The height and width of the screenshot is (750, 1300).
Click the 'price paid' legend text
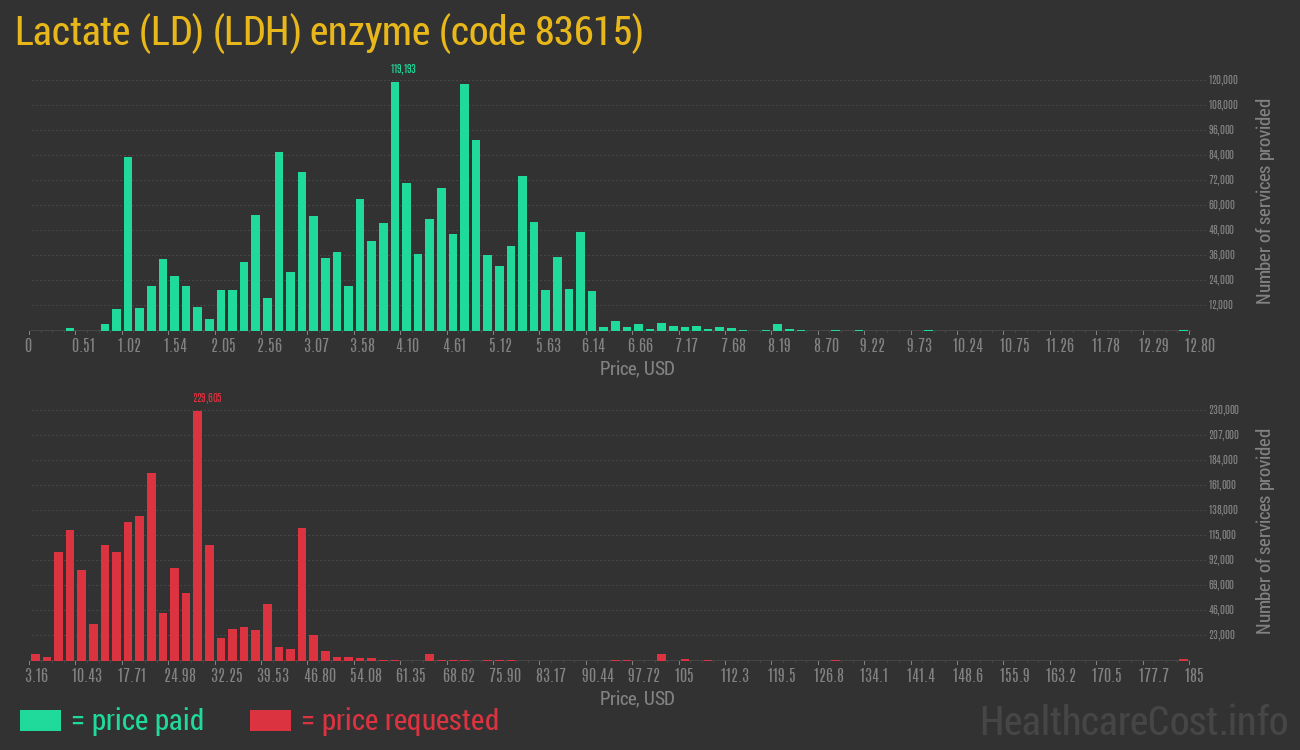(x=138, y=720)
